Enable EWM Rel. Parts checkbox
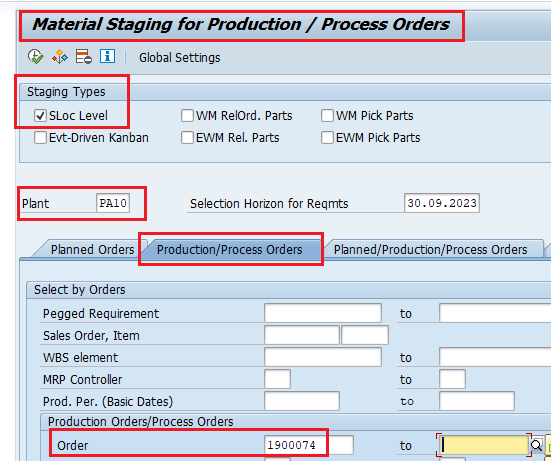This screenshot has width=551, height=461. point(187,138)
